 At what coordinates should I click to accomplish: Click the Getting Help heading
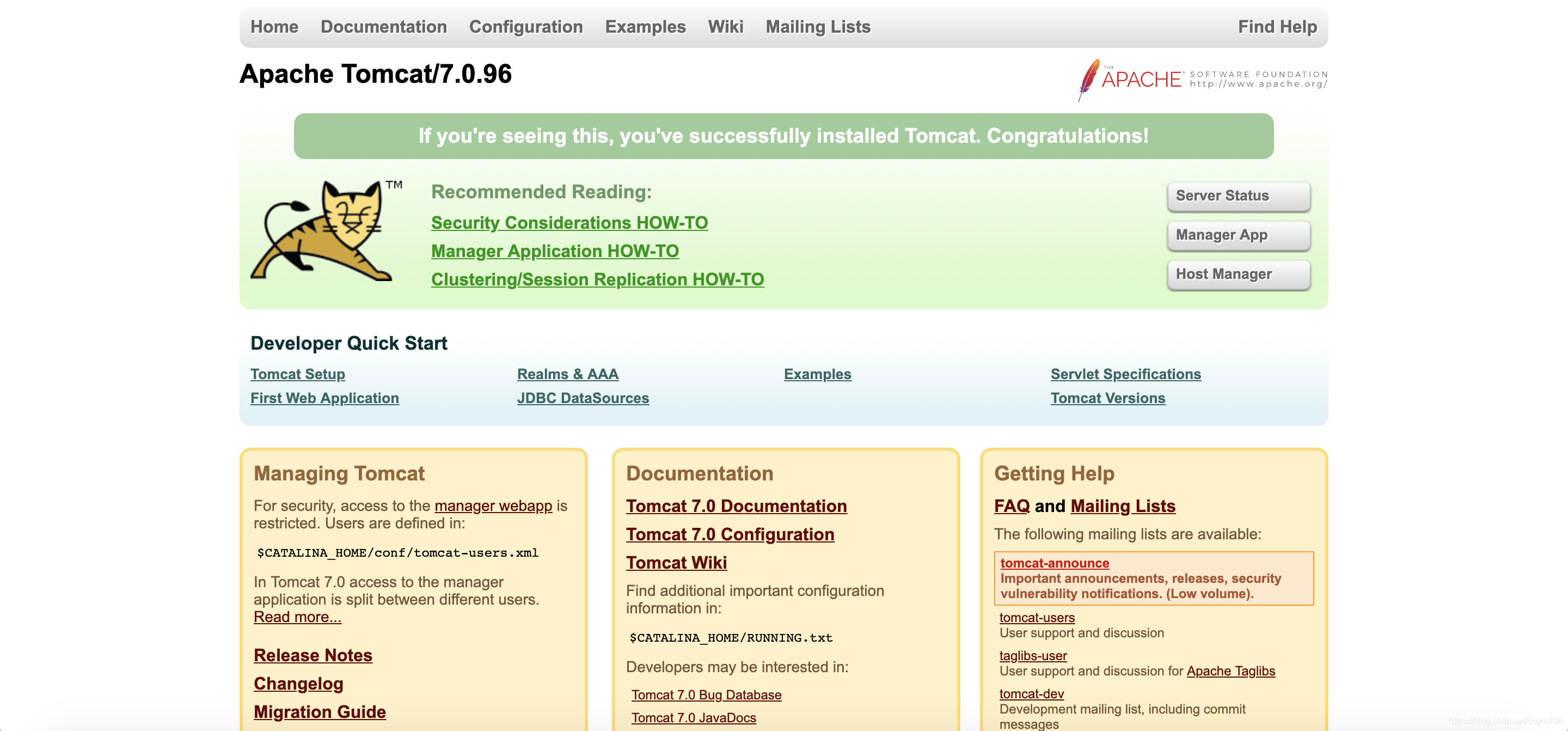[x=1054, y=474]
